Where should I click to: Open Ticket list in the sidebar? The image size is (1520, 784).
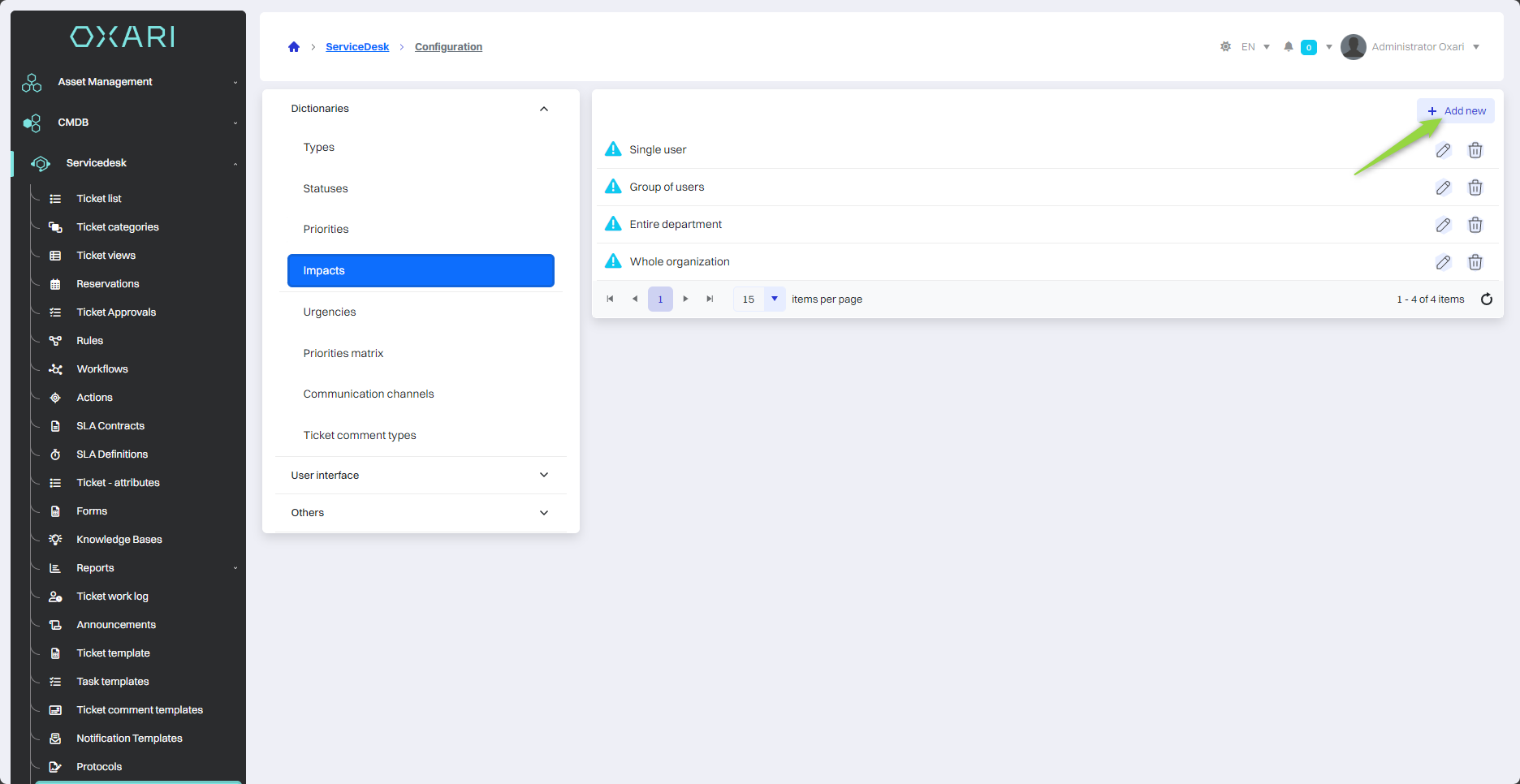pyautogui.click(x=99, y=199)
